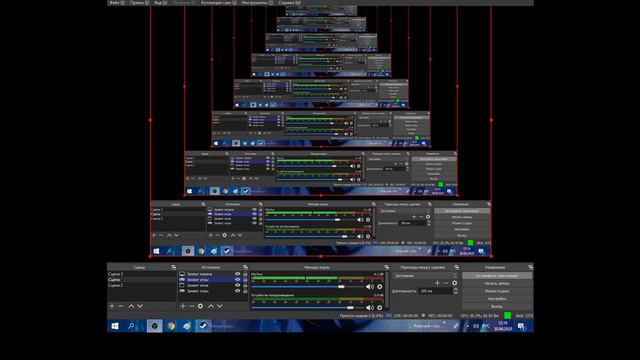This screenshot has height=360, width=640.
Task: Decrease transition duration with the down arrow
Action: pyautogui.click(x=456, y=293)
